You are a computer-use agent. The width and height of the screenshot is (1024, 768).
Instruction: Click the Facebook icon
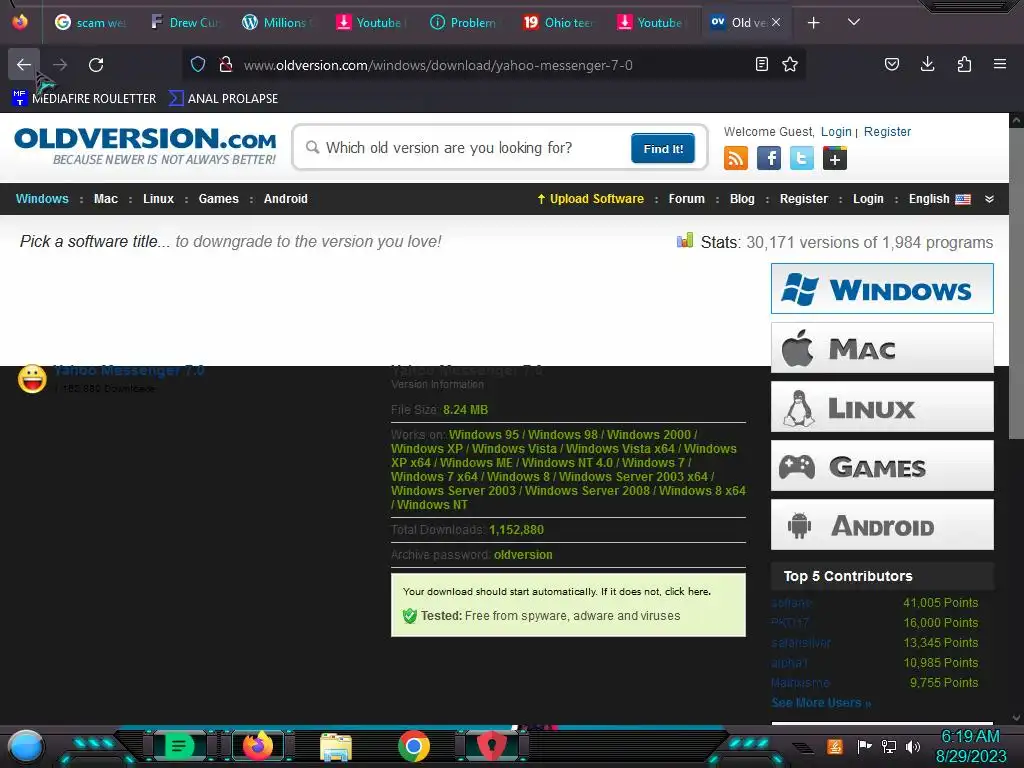[x=769, y=158]
